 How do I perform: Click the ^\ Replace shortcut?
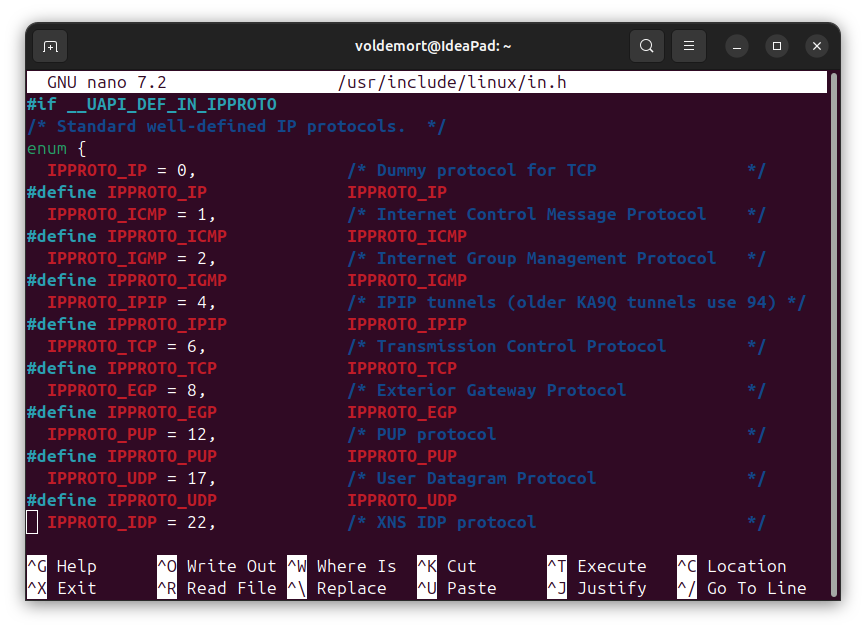337,588
